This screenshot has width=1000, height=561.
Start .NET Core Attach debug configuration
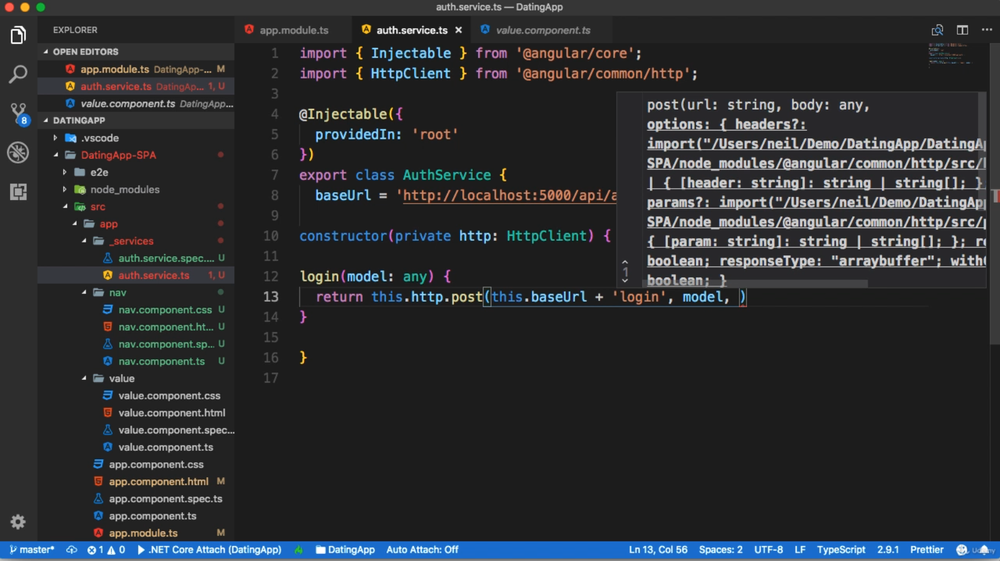click(209, 550)
